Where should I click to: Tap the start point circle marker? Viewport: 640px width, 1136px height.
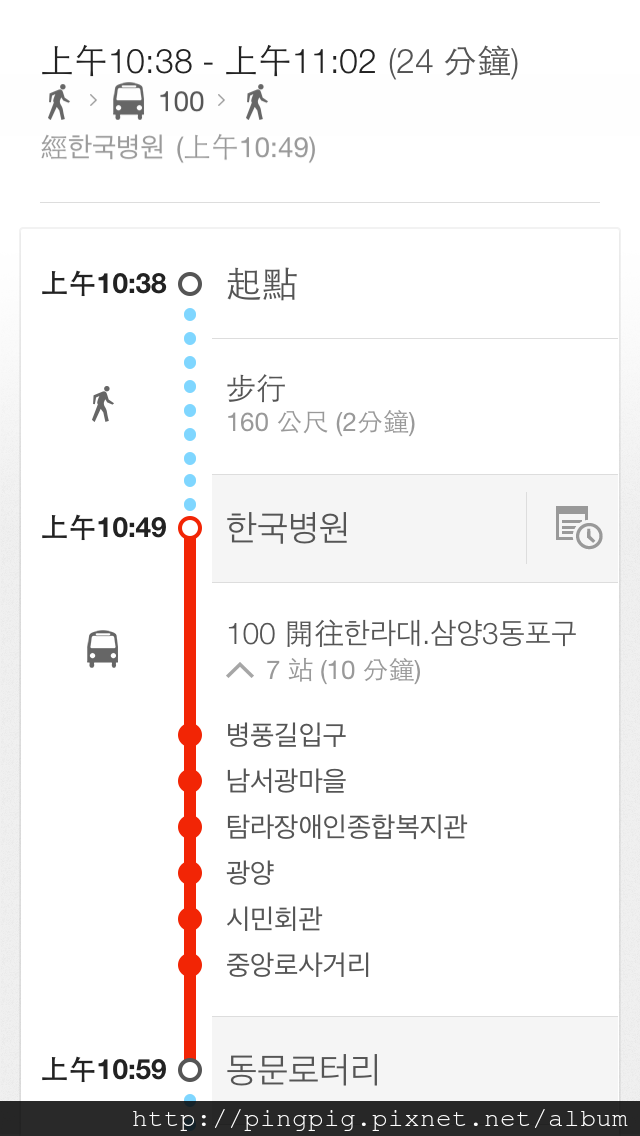(190, 284)
